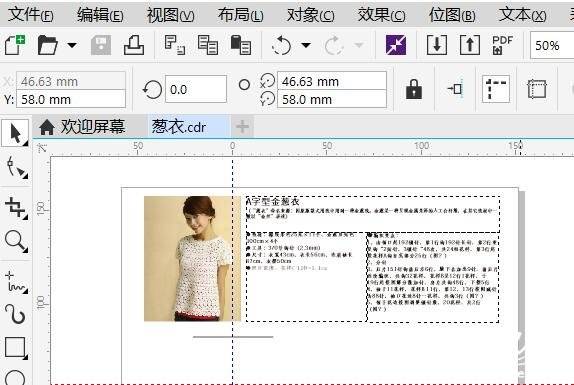Click the Copy icon in the toolbar
This screenshot has width=574, height=385.
208,45
